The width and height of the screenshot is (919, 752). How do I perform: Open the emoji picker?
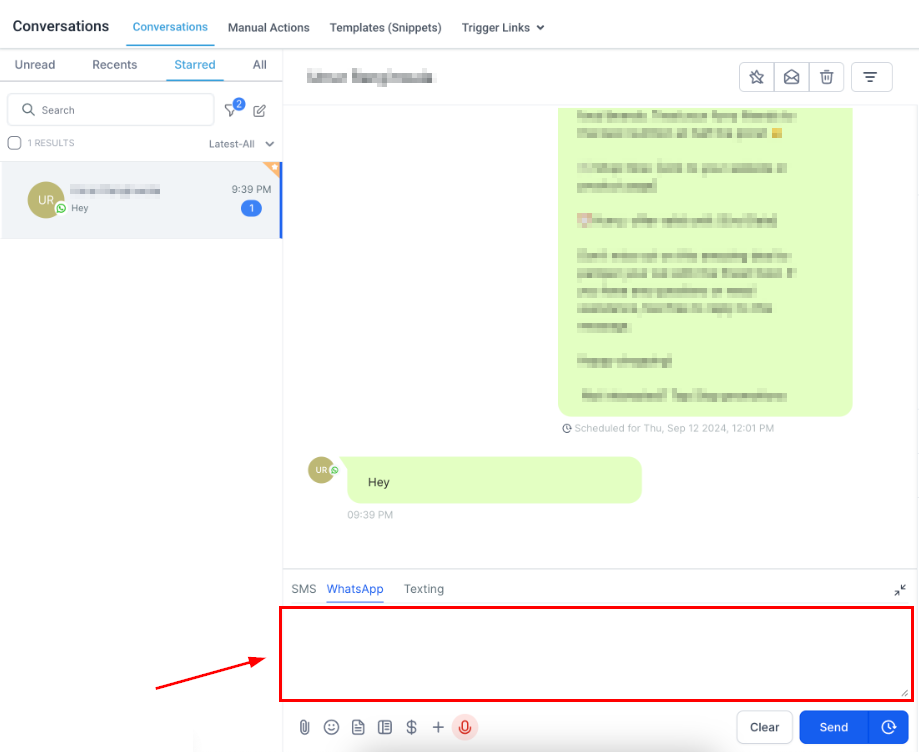tap(331, 728)
